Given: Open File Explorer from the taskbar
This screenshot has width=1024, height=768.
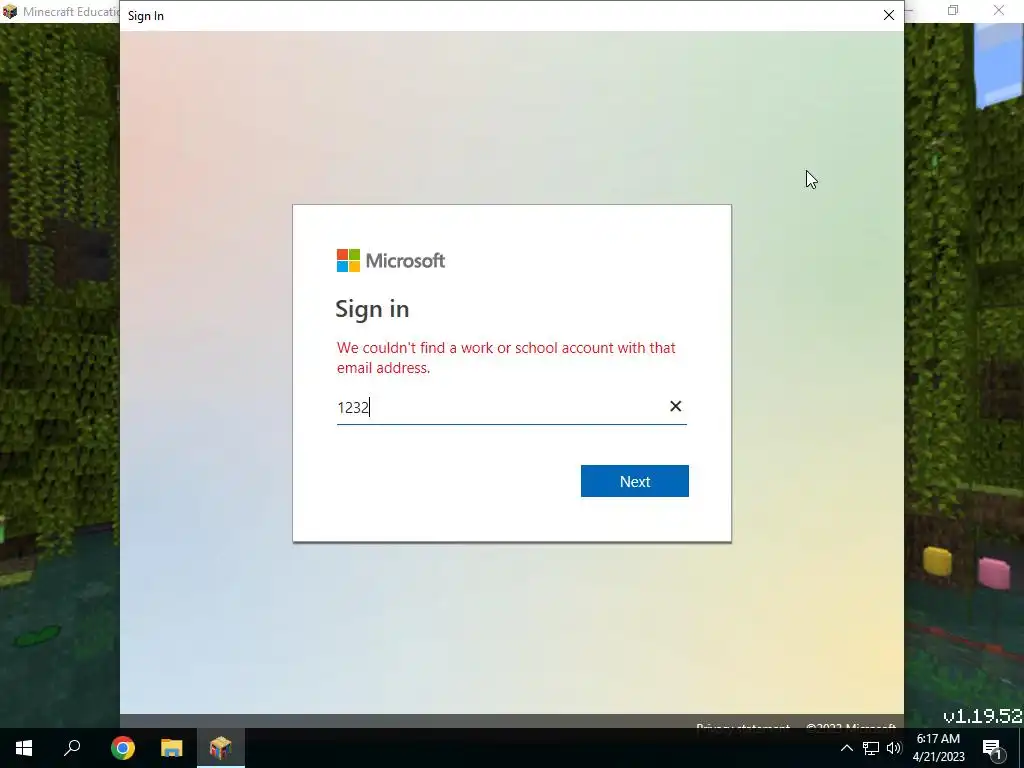Looking at the screenshot, I should (172, 748).
